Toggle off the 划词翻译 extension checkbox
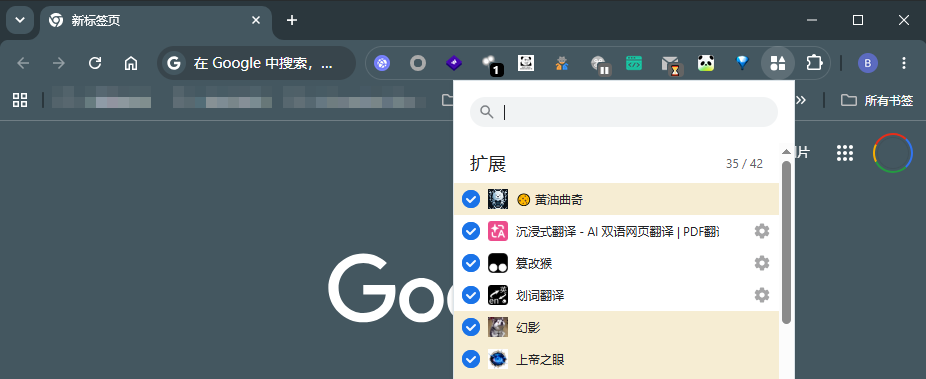Screen dimensions: 926x379 pos(471,295)
